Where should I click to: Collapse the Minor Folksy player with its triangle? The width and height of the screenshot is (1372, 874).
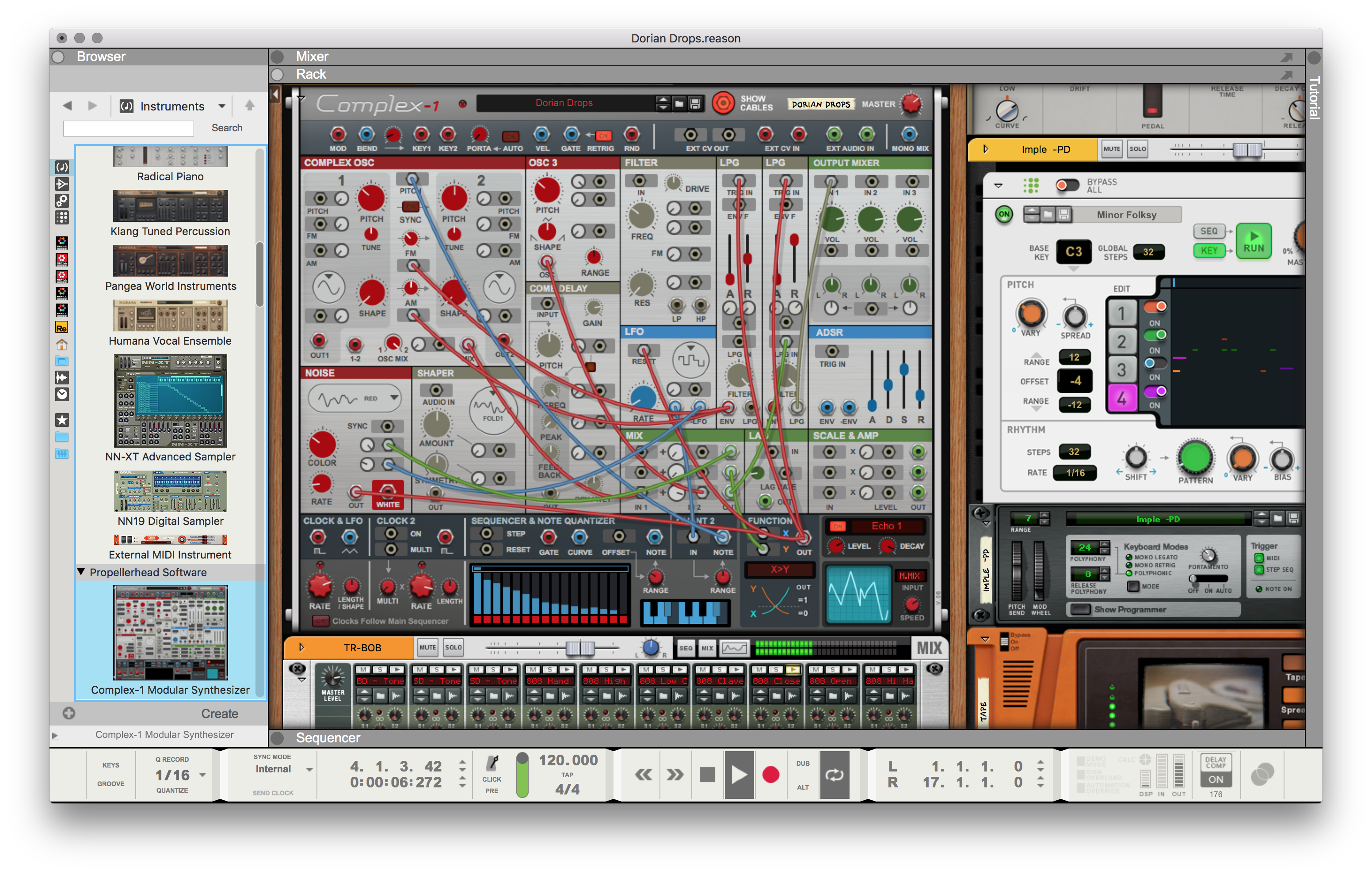pyautogui.click(x=998, y=186)
